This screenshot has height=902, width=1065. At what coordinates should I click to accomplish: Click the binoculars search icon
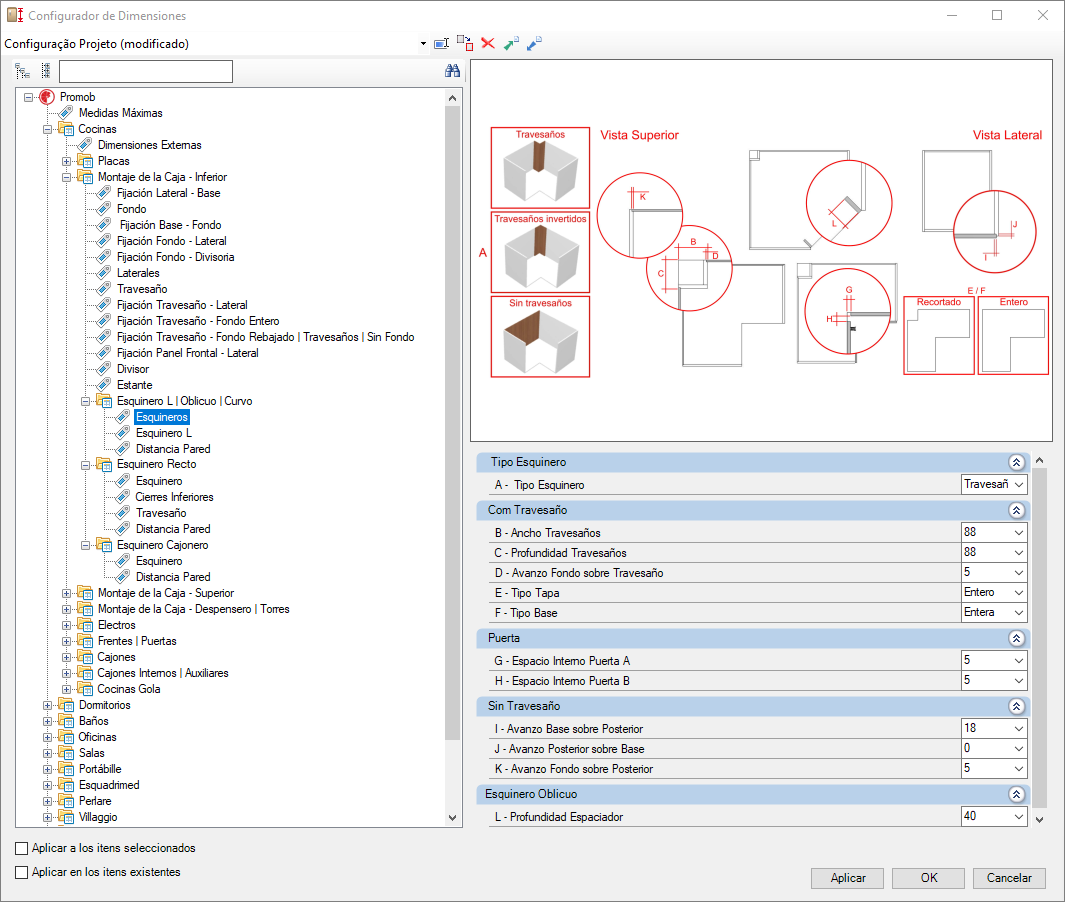coord(452,71)
